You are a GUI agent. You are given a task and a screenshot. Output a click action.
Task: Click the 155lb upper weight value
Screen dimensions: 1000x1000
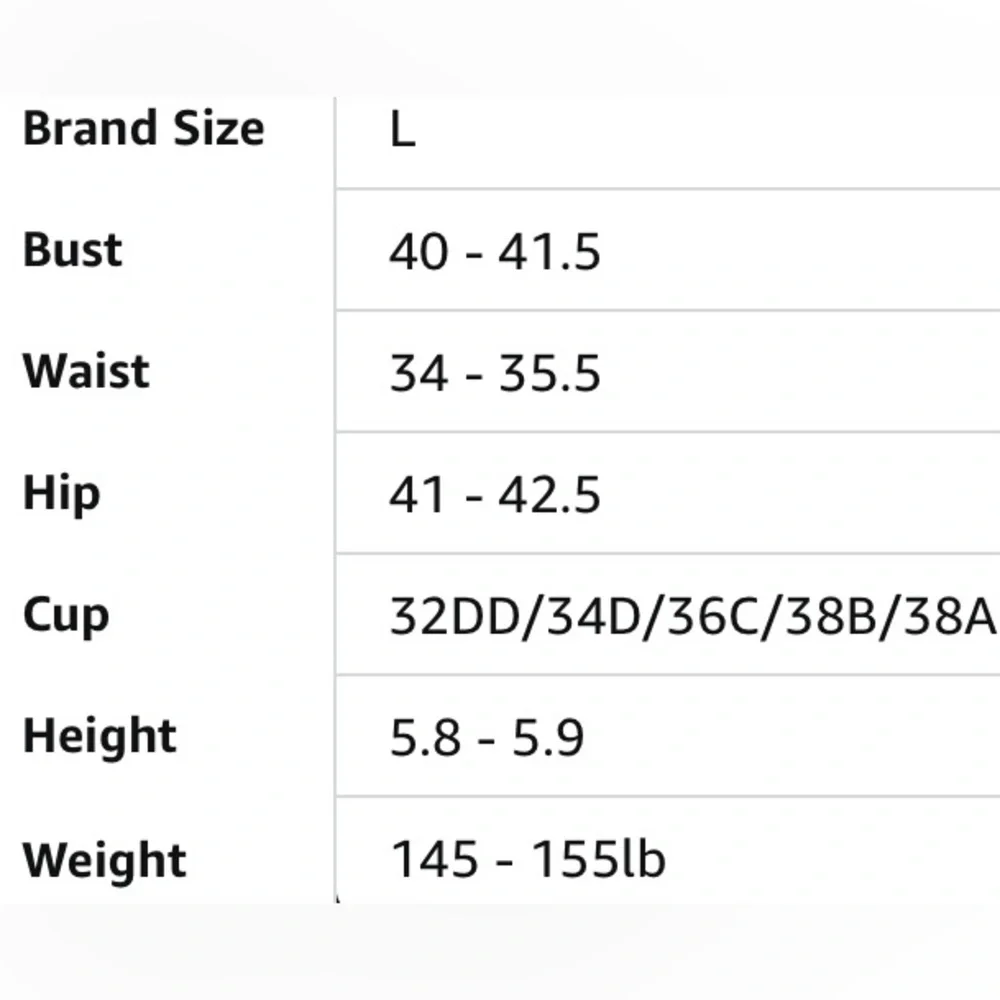(599, 859)
